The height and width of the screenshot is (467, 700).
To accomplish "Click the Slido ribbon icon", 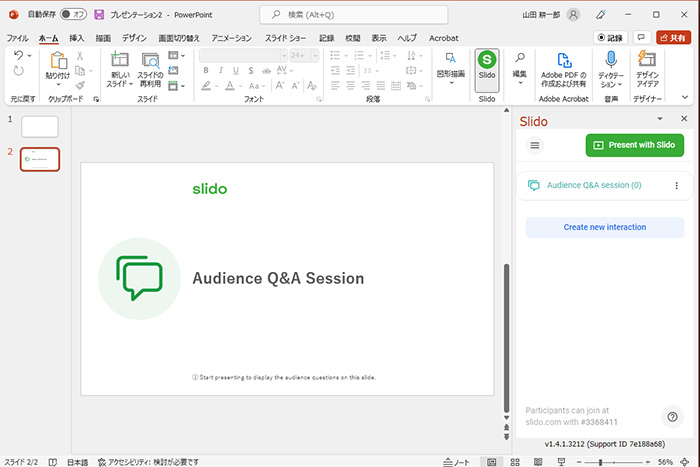I will tap(487, 60).
